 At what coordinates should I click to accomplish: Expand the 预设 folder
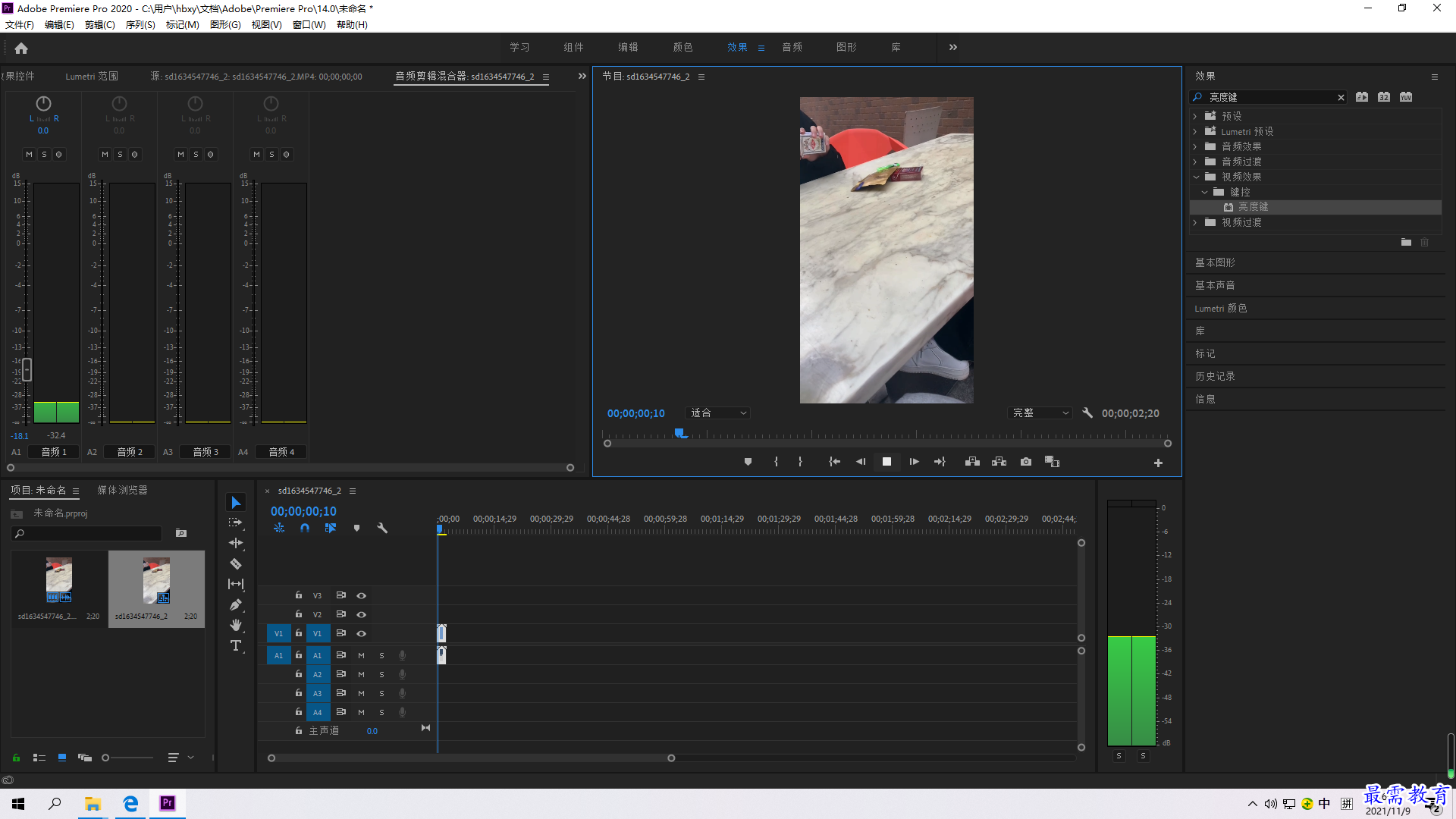[1195, 116]
